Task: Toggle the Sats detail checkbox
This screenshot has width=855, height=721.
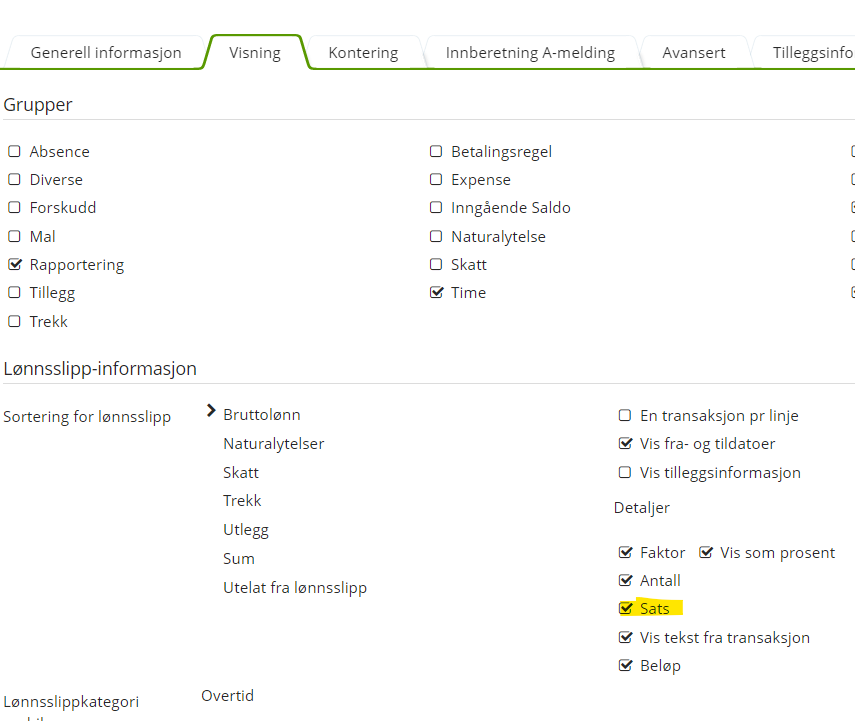Action: 626,608
